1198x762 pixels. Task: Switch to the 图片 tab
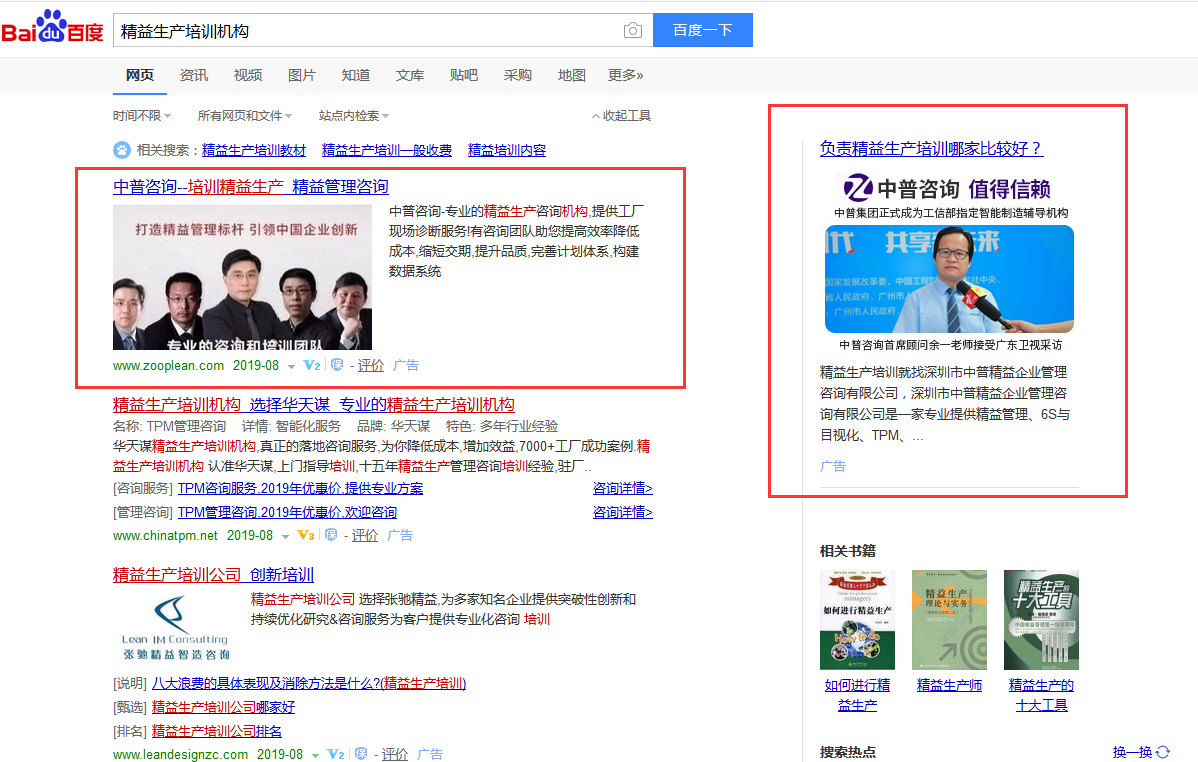tap(301, 75)
